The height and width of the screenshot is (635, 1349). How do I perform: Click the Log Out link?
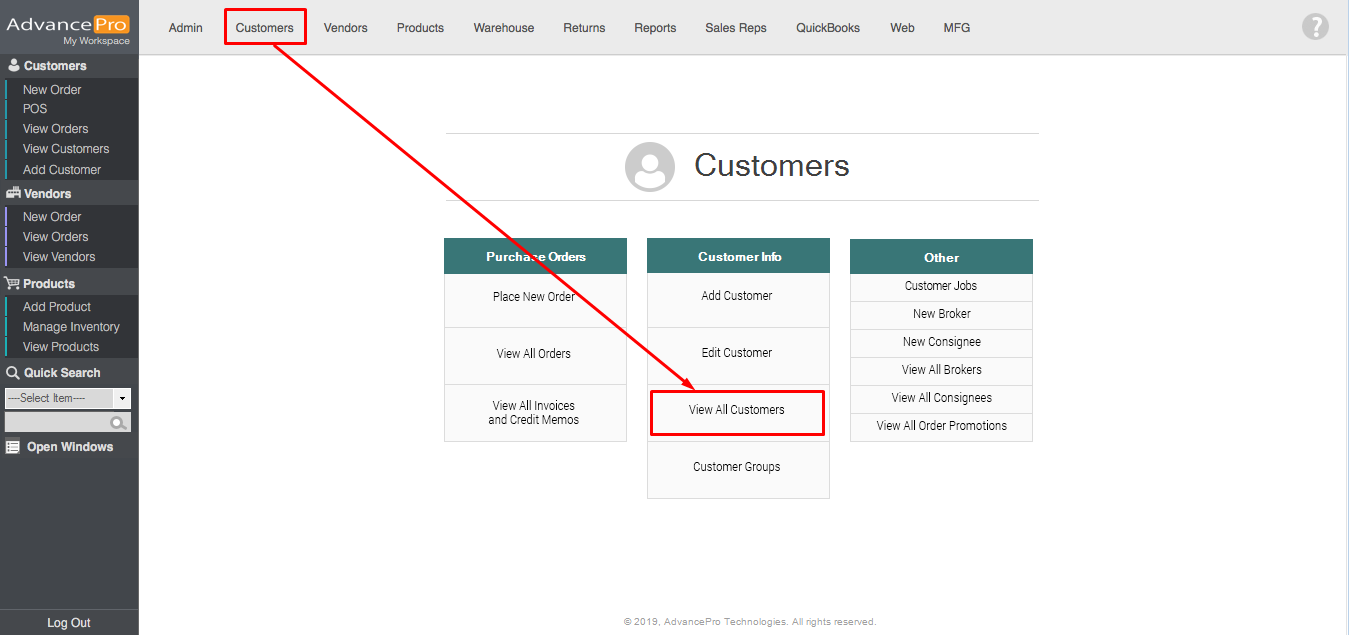tap(69, 623)
